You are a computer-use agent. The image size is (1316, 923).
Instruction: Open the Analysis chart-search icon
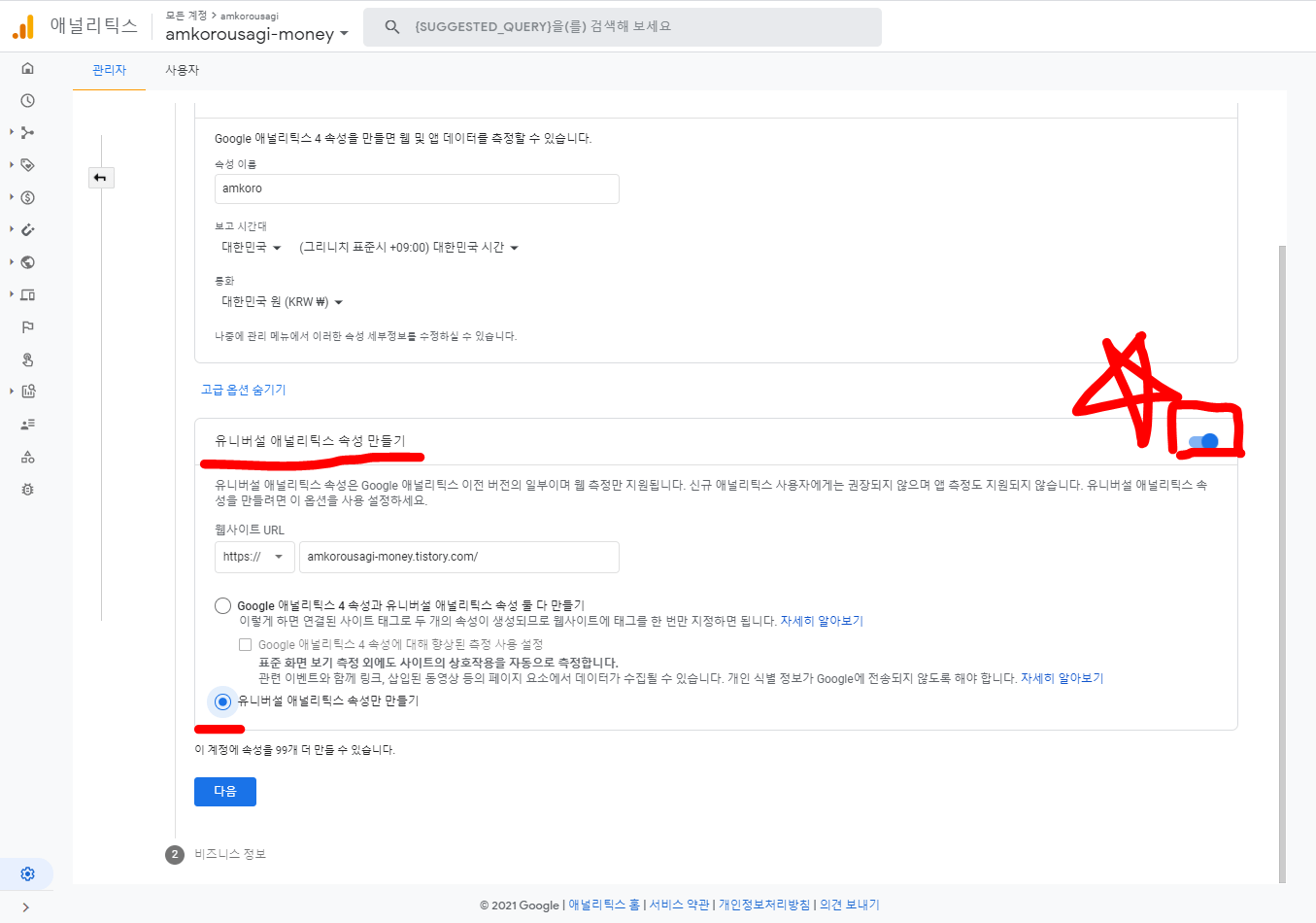click(x=27, y=392)
